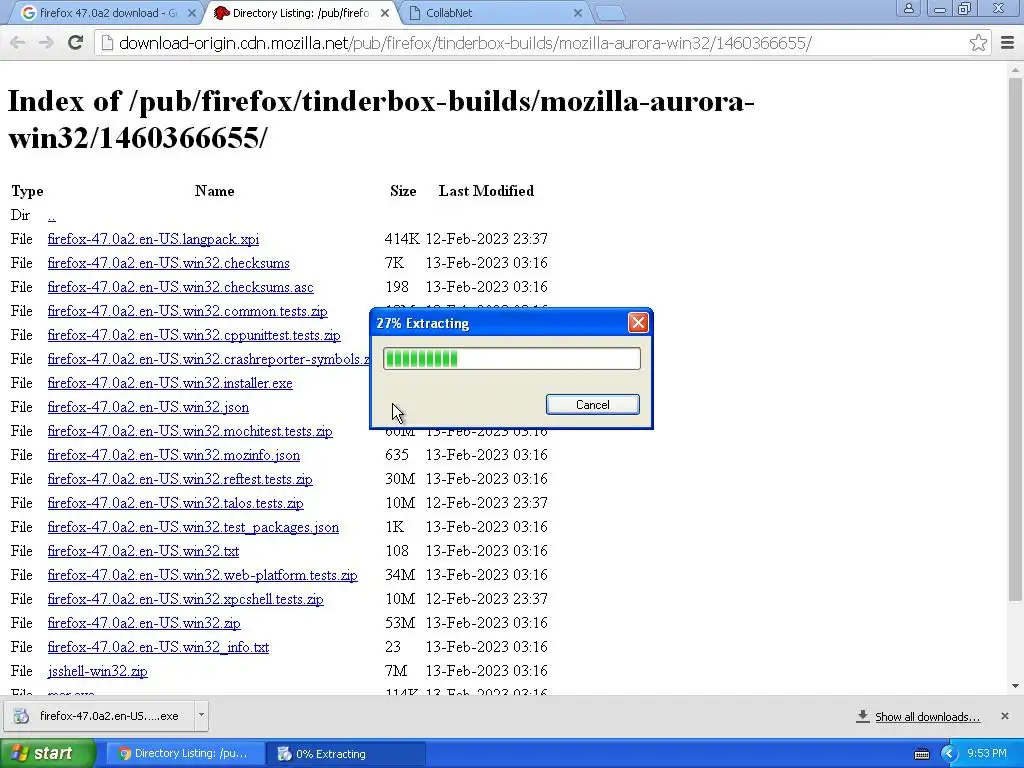Switch to the Directory Listing tab
1024x768 pixels.
point(301,13)
